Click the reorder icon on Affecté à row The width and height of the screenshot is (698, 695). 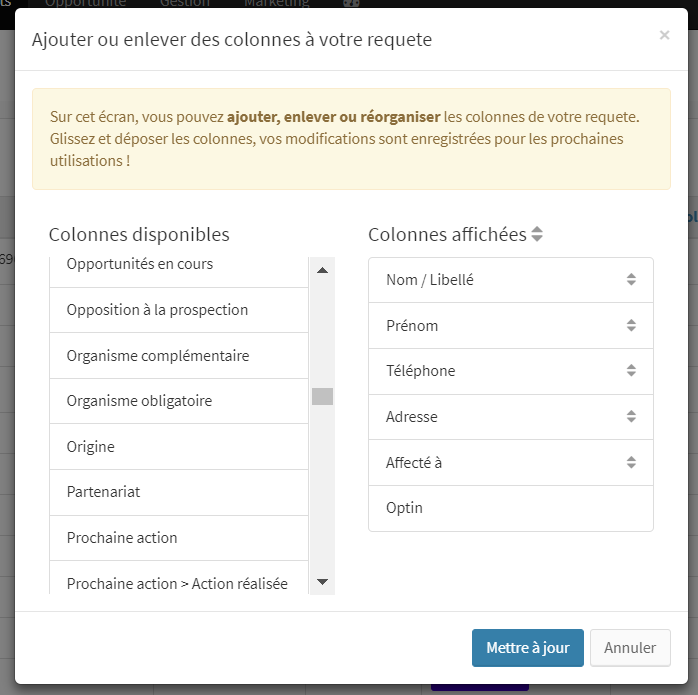(x=631, y=462)
